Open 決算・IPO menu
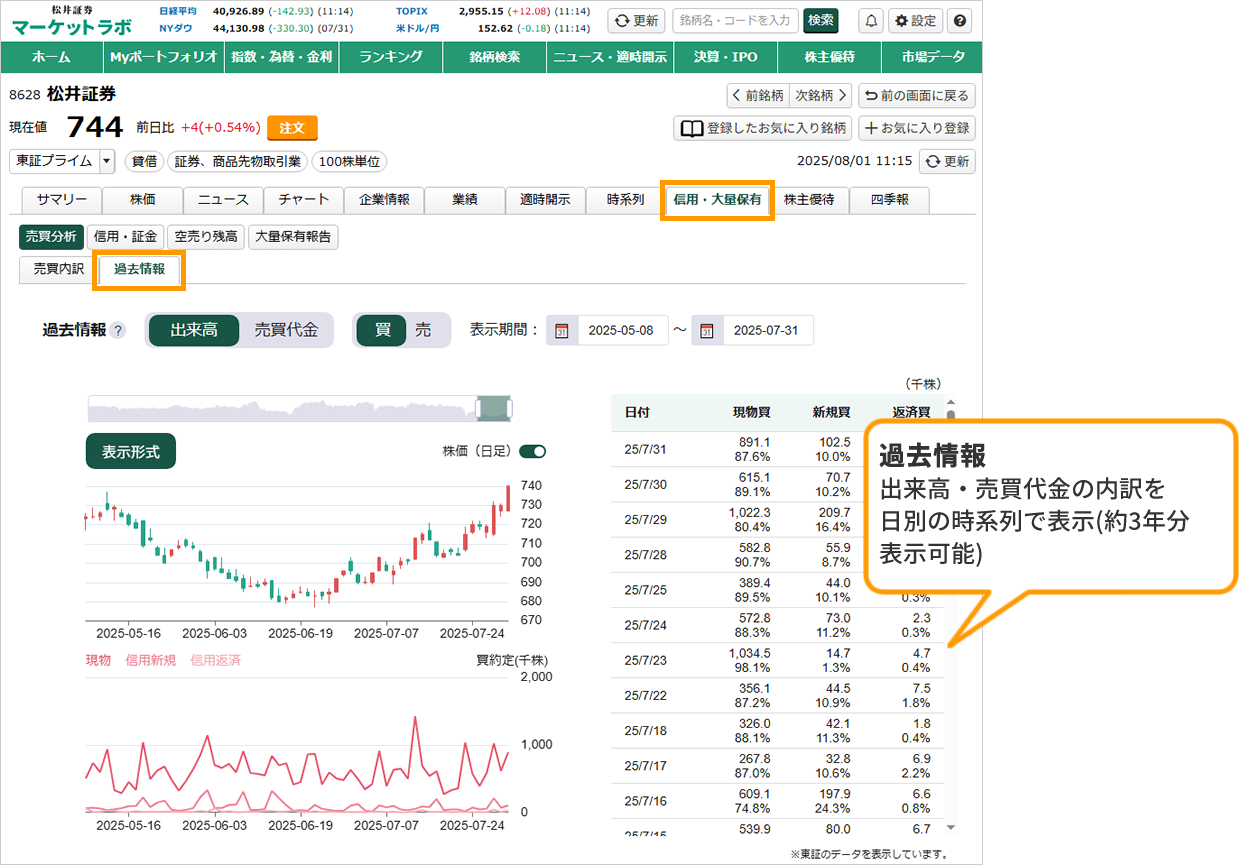Screen dimensions: 1239x865 [x=725, y=57]
